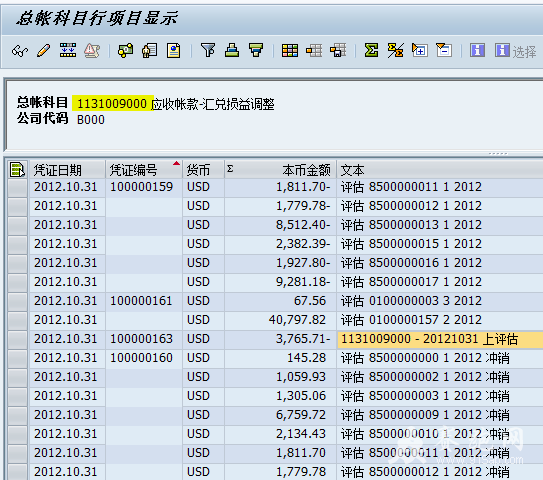Click the select layout icon
The image size is (543, 480).
click(x=314, y=51)
